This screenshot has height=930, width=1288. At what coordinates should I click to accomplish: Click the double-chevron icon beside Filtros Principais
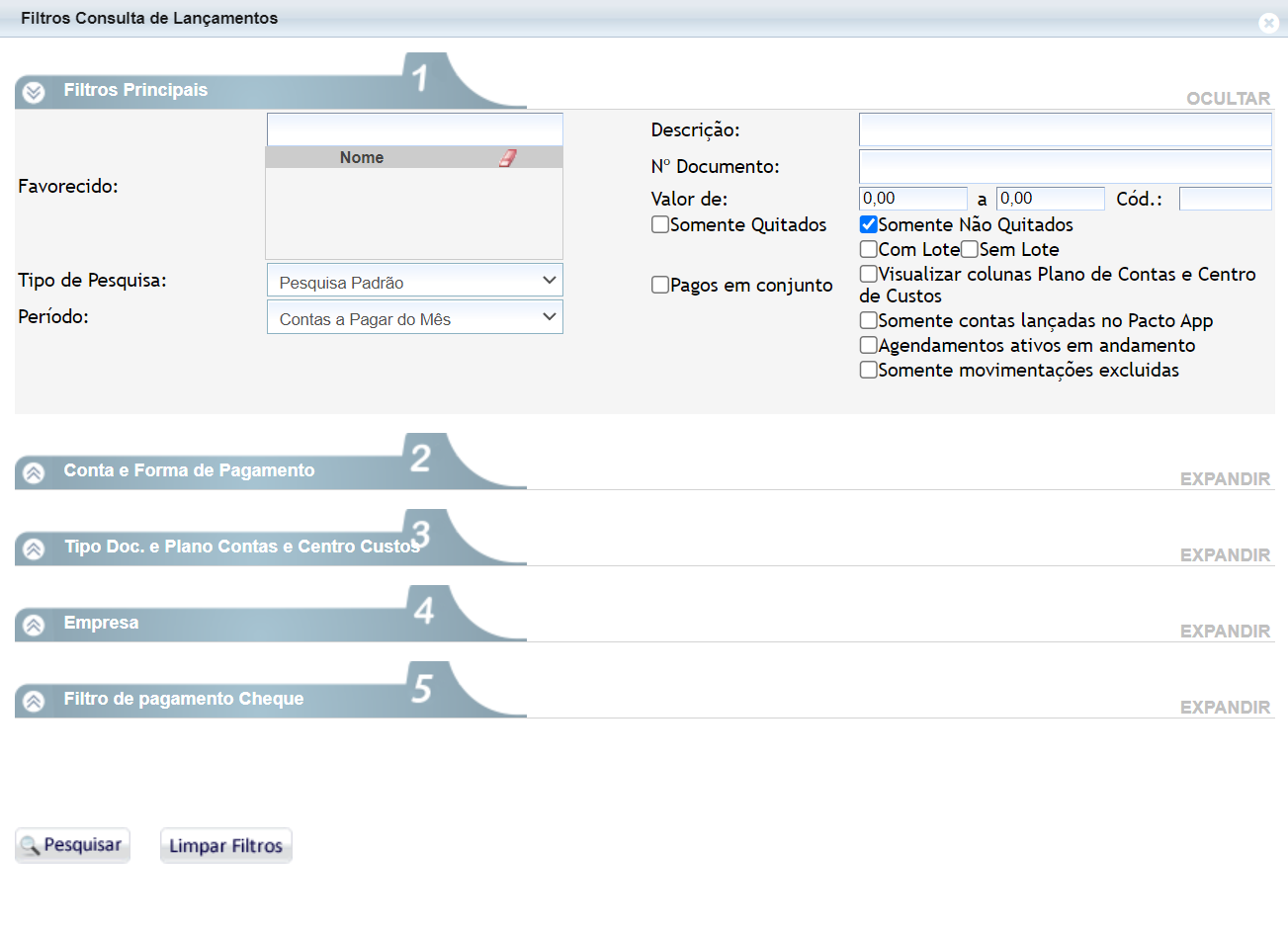34,92
